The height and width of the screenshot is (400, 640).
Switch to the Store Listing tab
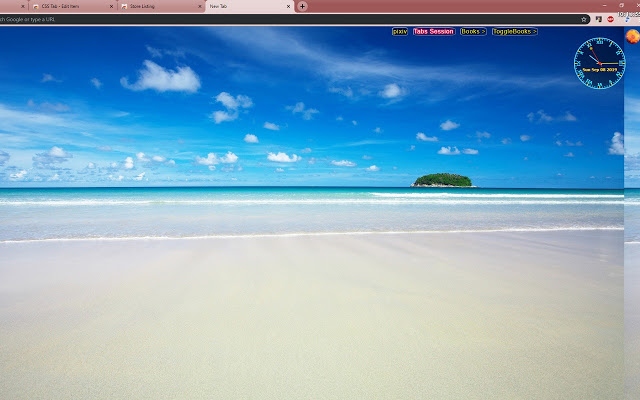(150, 6)
